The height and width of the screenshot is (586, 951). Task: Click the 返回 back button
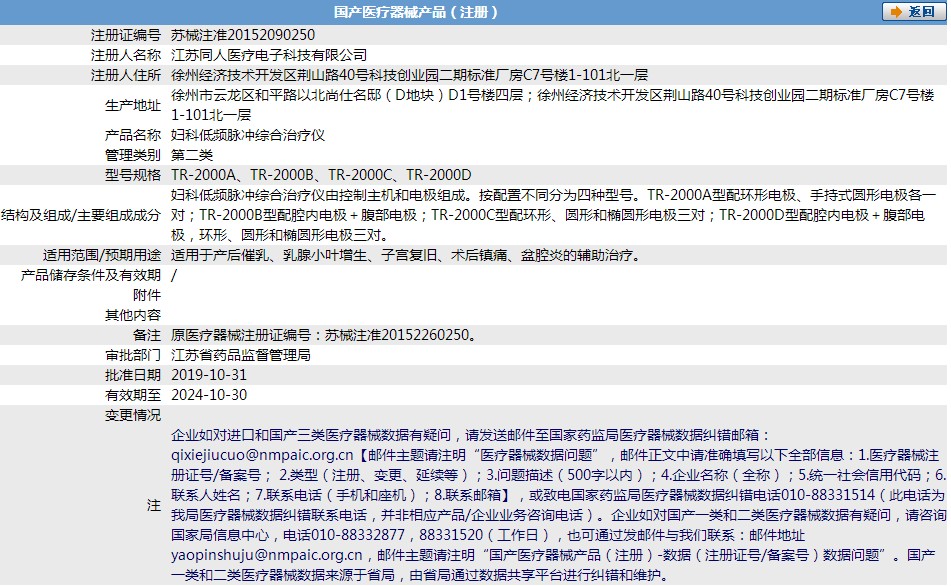pos(914,12)
